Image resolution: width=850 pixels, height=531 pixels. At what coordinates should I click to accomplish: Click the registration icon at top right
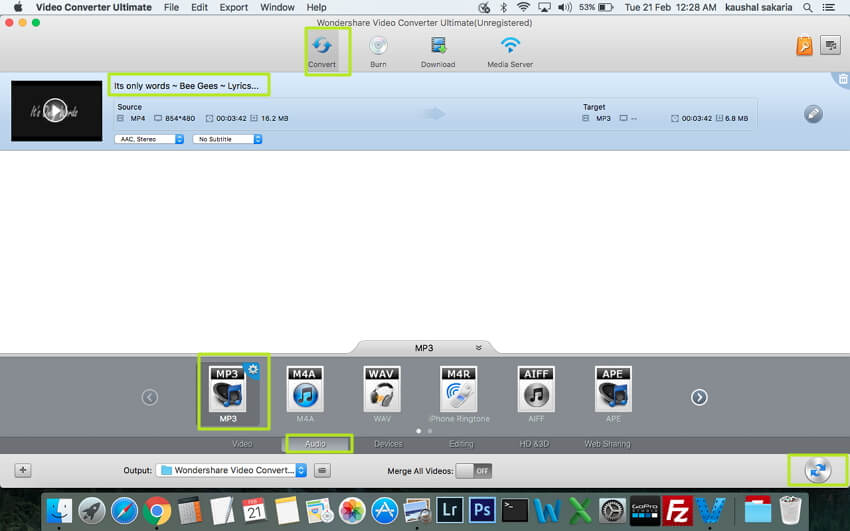(830, 46)
